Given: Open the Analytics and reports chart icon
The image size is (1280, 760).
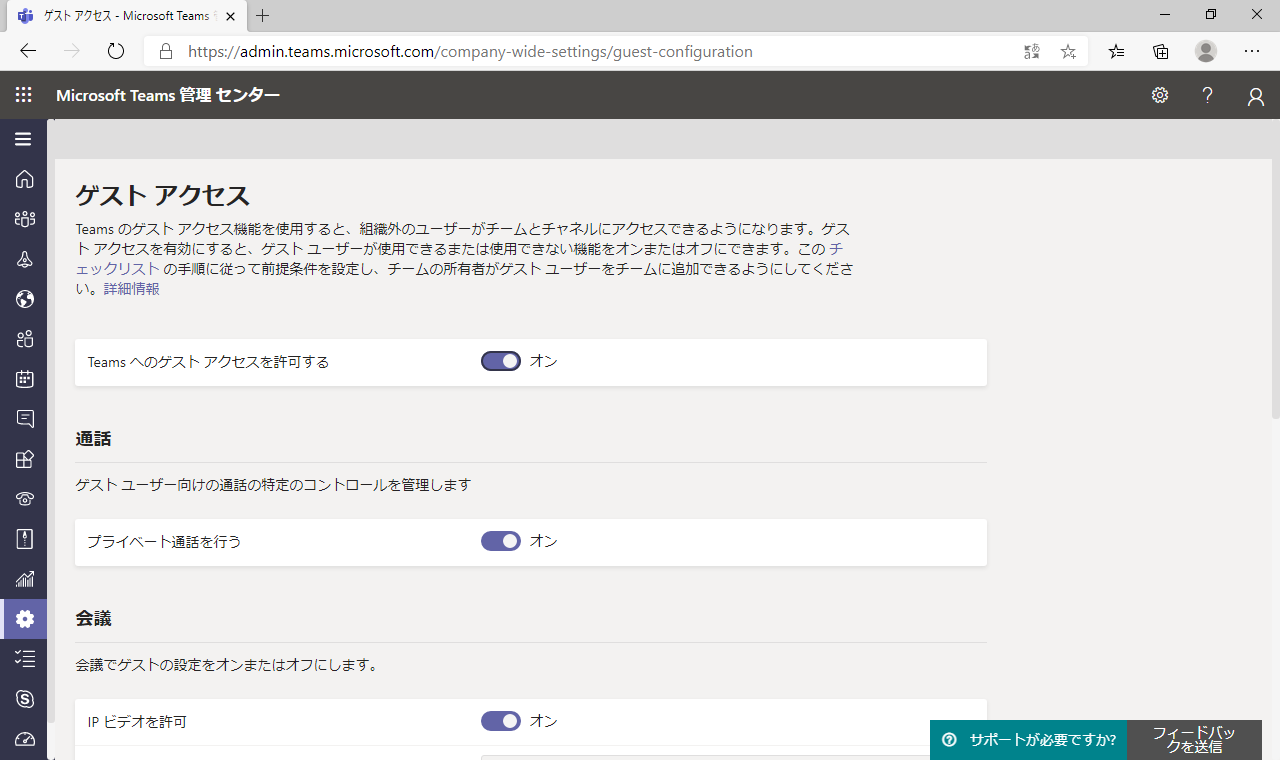Looking at the screenshot, I should [25, 579].
